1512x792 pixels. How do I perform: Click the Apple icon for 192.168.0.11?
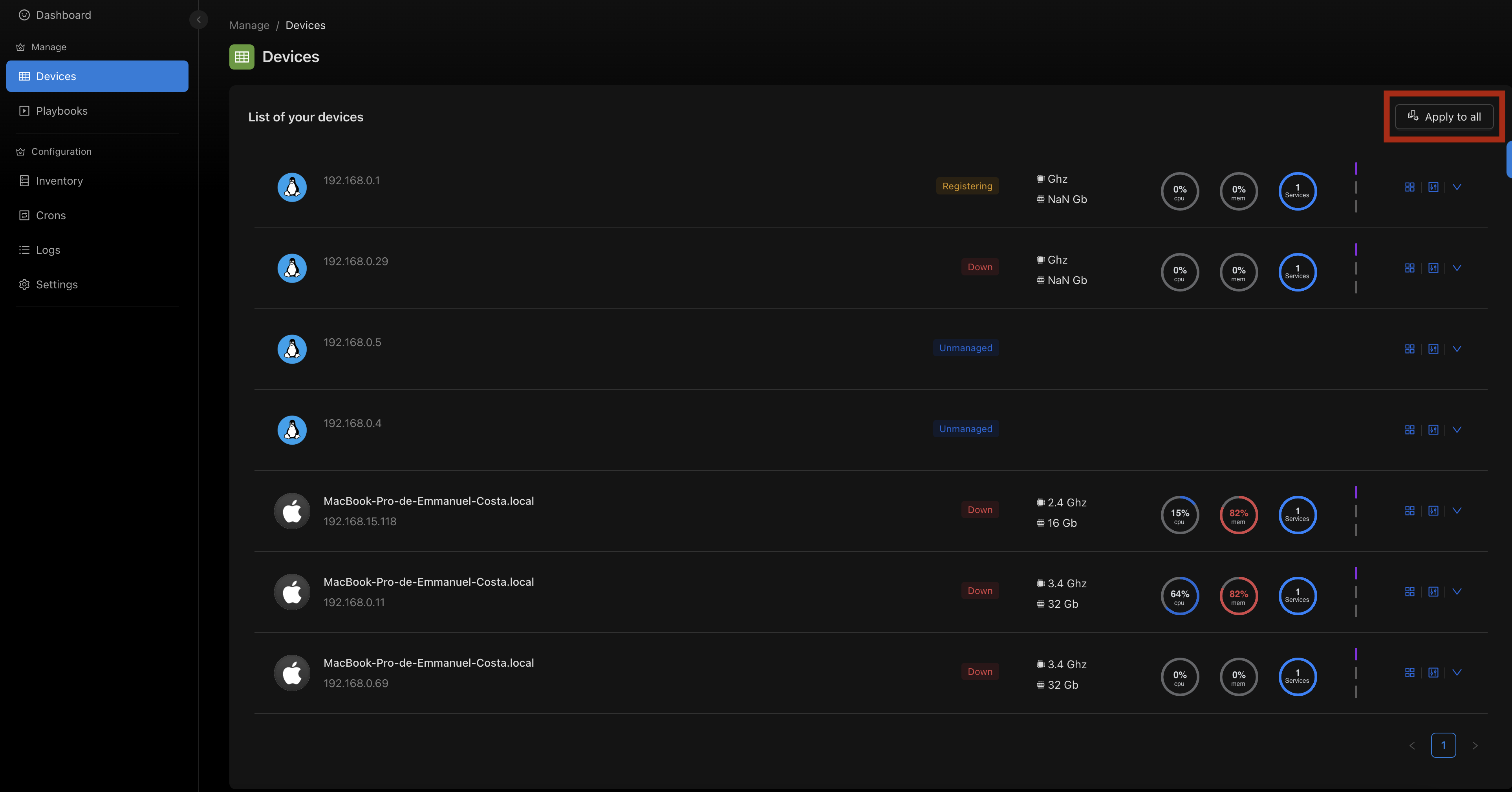[292, 592]
